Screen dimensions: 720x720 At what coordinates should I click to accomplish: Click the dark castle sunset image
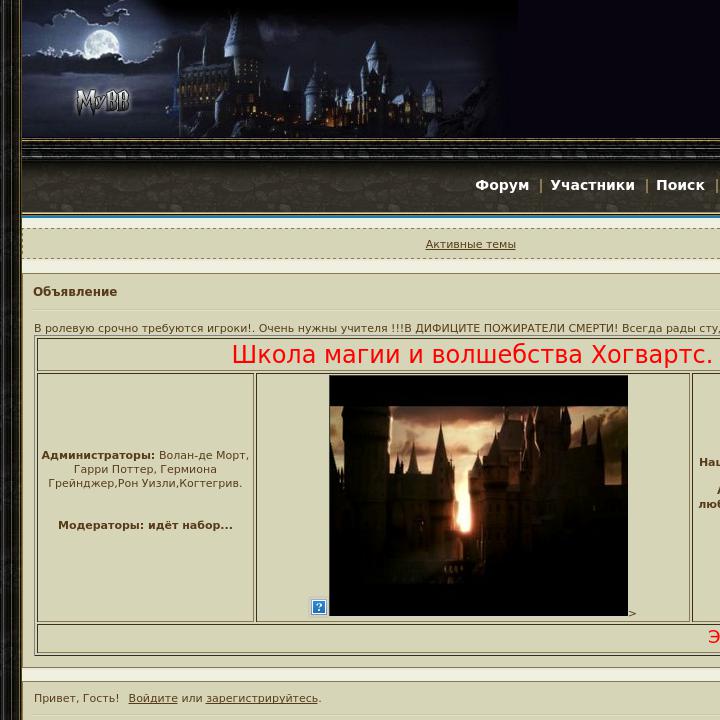(x=478, y=495)
